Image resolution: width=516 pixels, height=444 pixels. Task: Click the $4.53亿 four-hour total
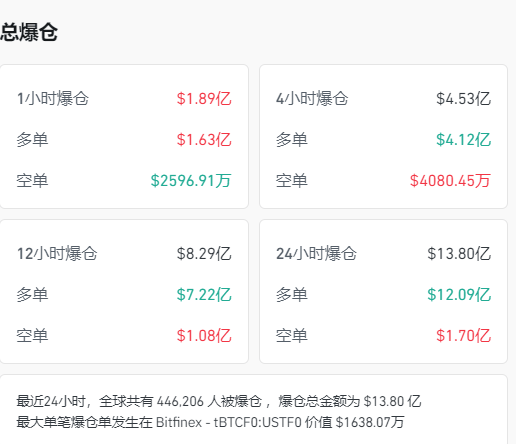(463, 99)
